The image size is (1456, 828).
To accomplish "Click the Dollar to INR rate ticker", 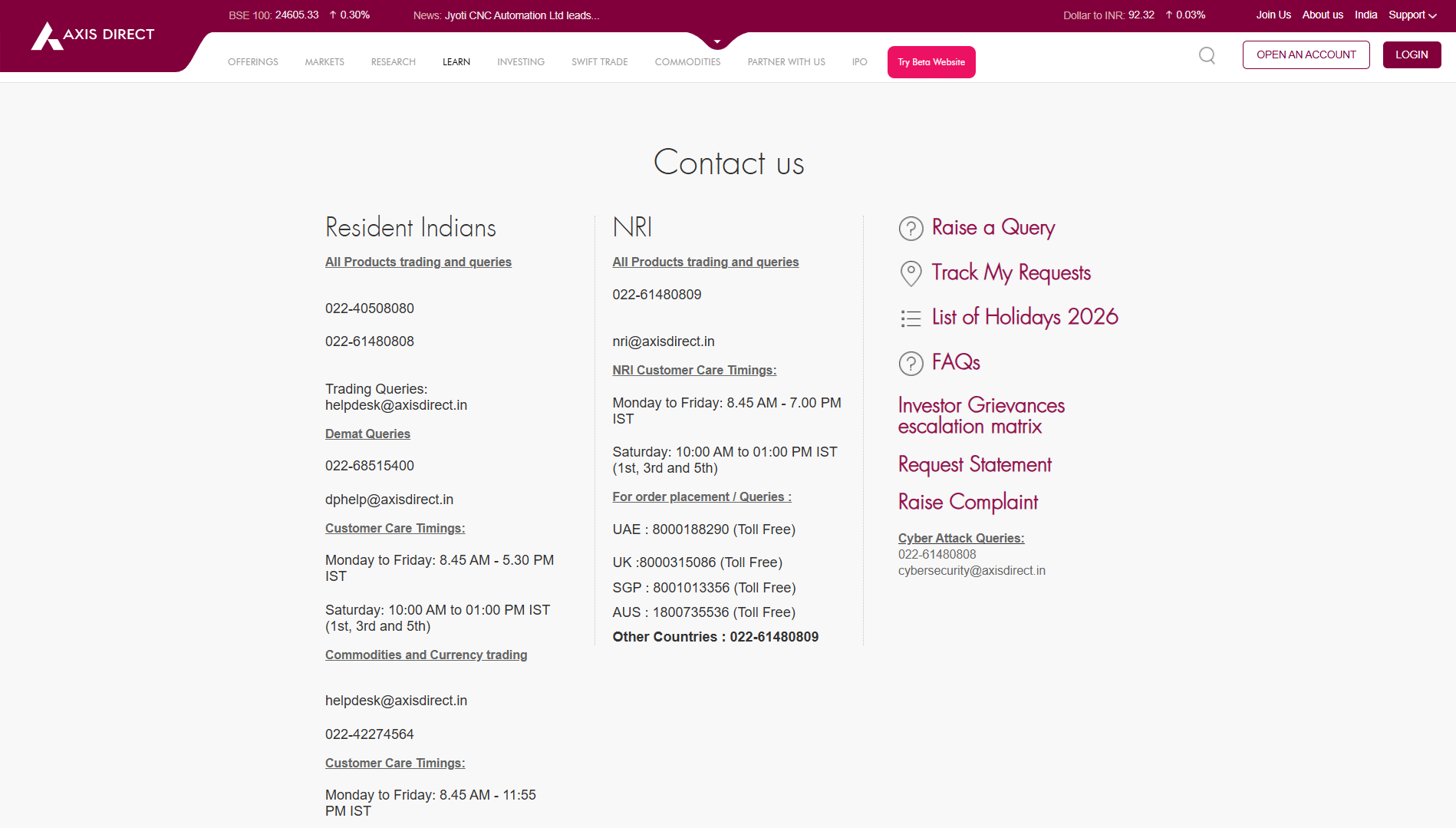I will (x=1134, y=15).
